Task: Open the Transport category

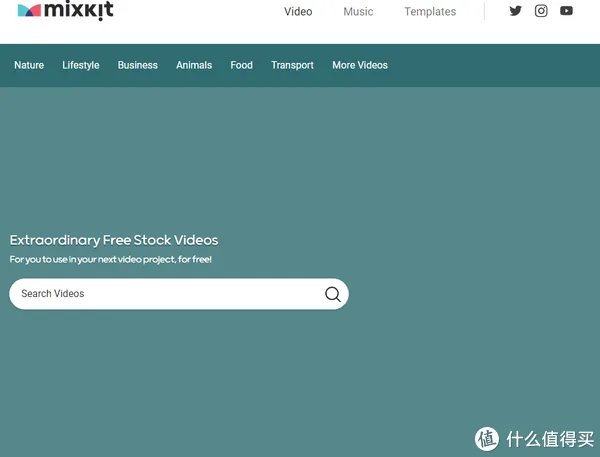Action: [x=292, y=65]
